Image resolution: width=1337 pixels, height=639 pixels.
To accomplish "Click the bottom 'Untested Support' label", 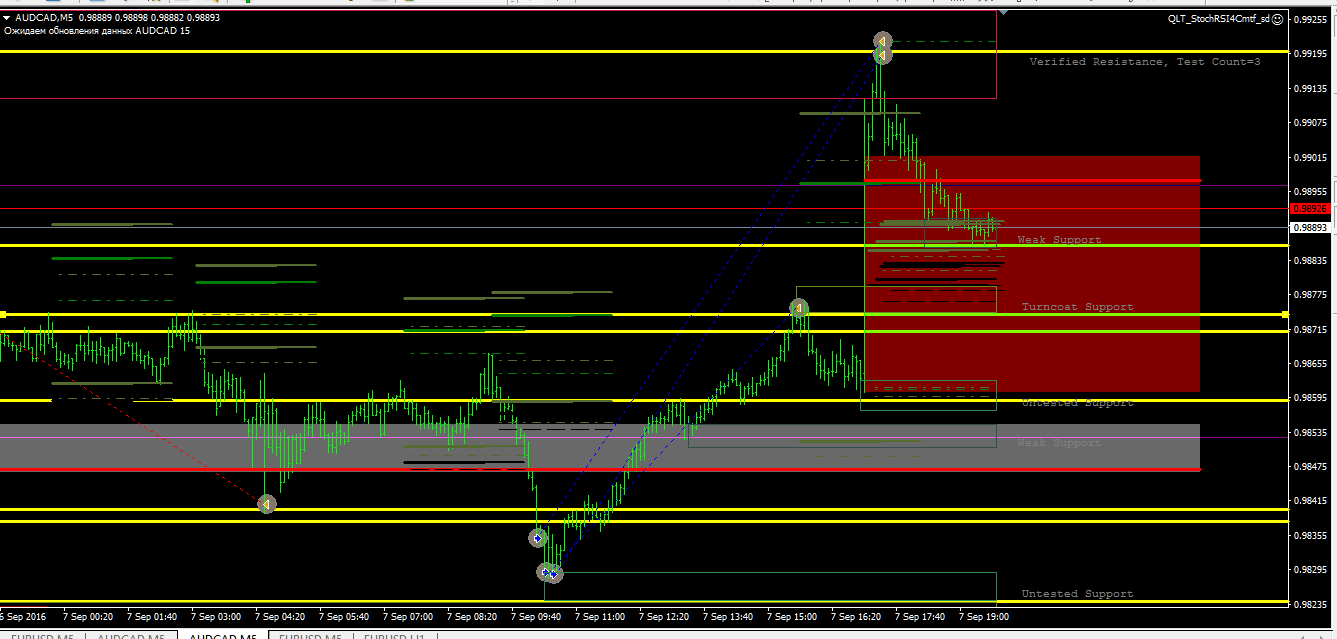I will tap(1077, 594).
